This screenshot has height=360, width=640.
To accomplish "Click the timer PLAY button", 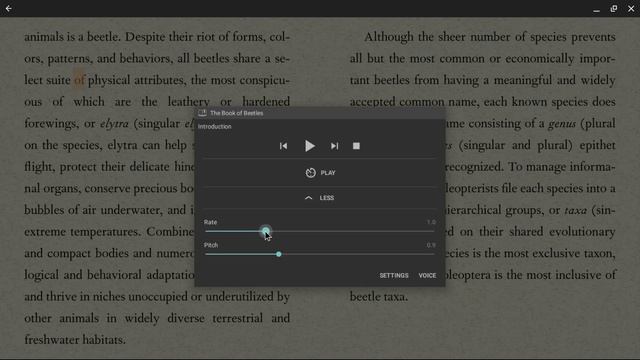I will point(321,173).
